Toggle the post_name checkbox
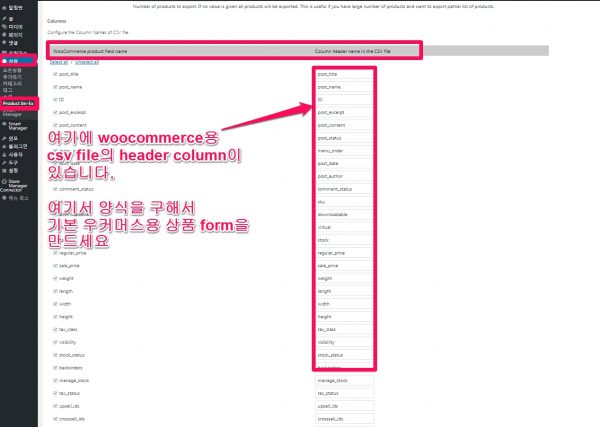Image resolution: width=600 pixels, height=427 pixels. [x=55, y=87]
